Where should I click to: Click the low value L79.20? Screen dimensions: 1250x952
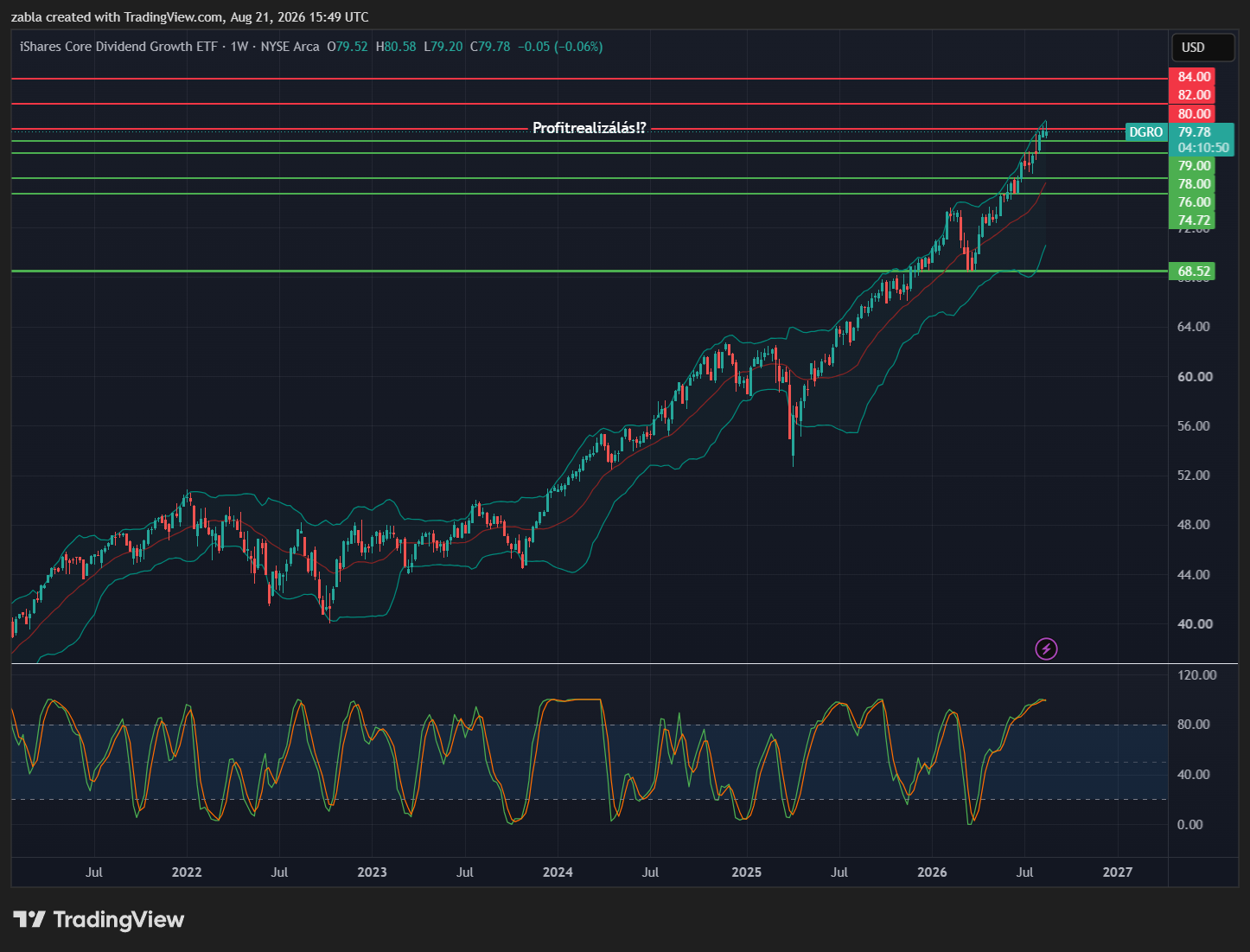pyautogui.click(x=443, y=47)
